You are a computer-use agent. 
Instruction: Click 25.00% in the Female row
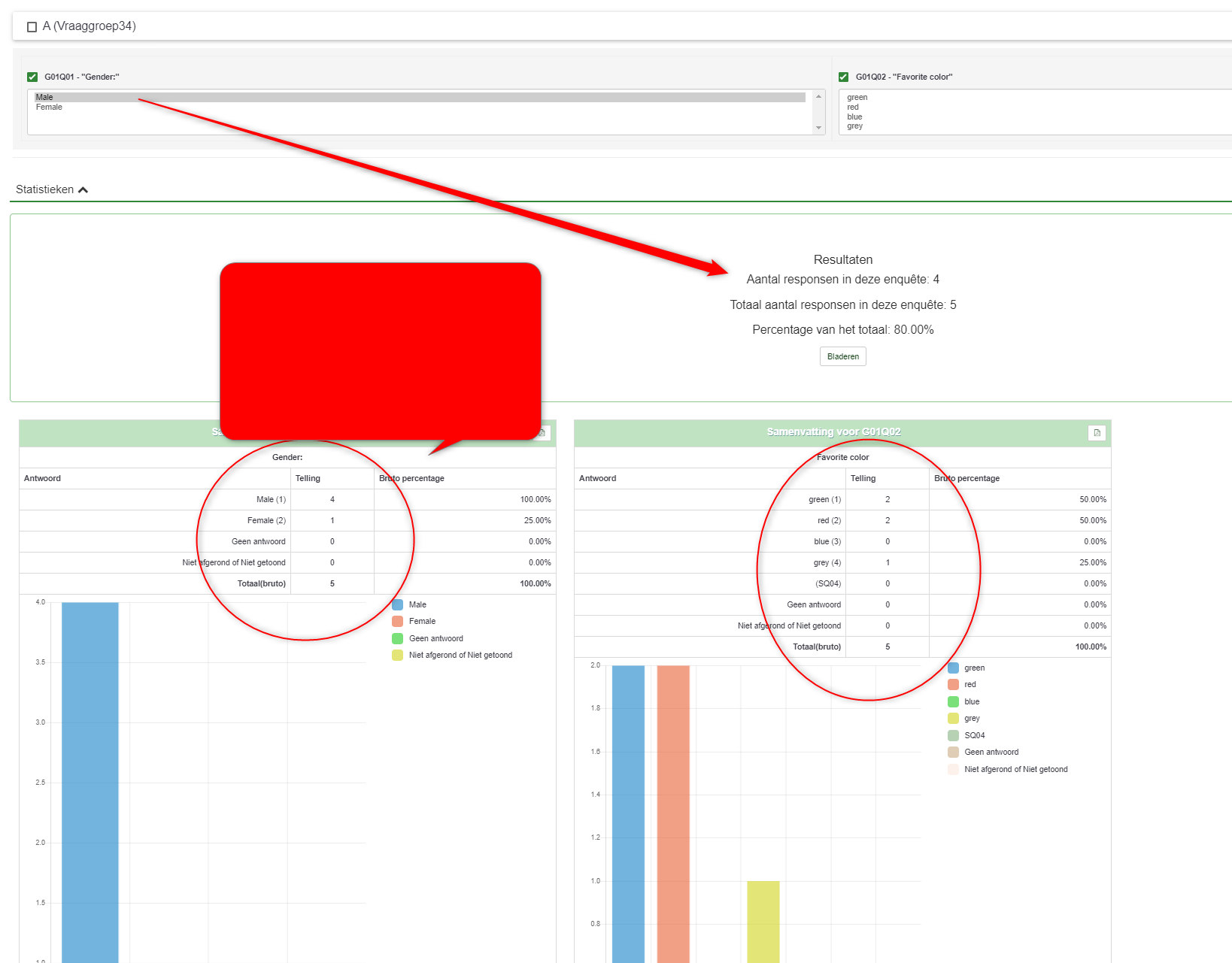coord(537,520)
